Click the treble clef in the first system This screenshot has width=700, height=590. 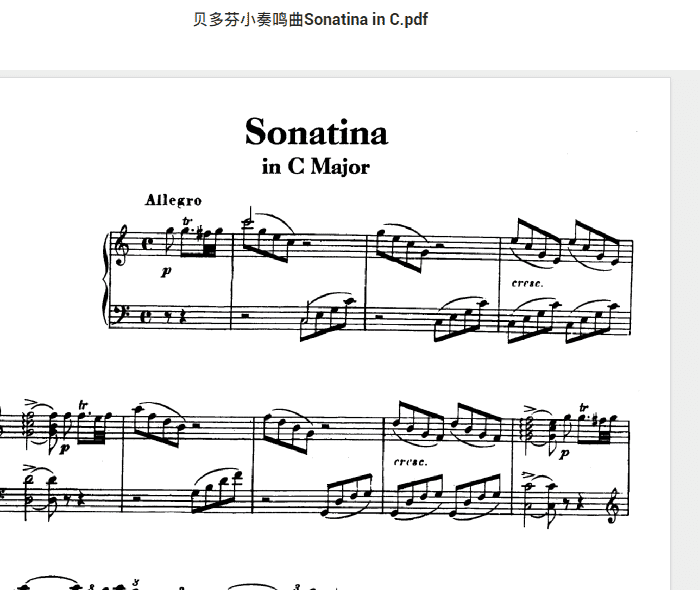121,246
